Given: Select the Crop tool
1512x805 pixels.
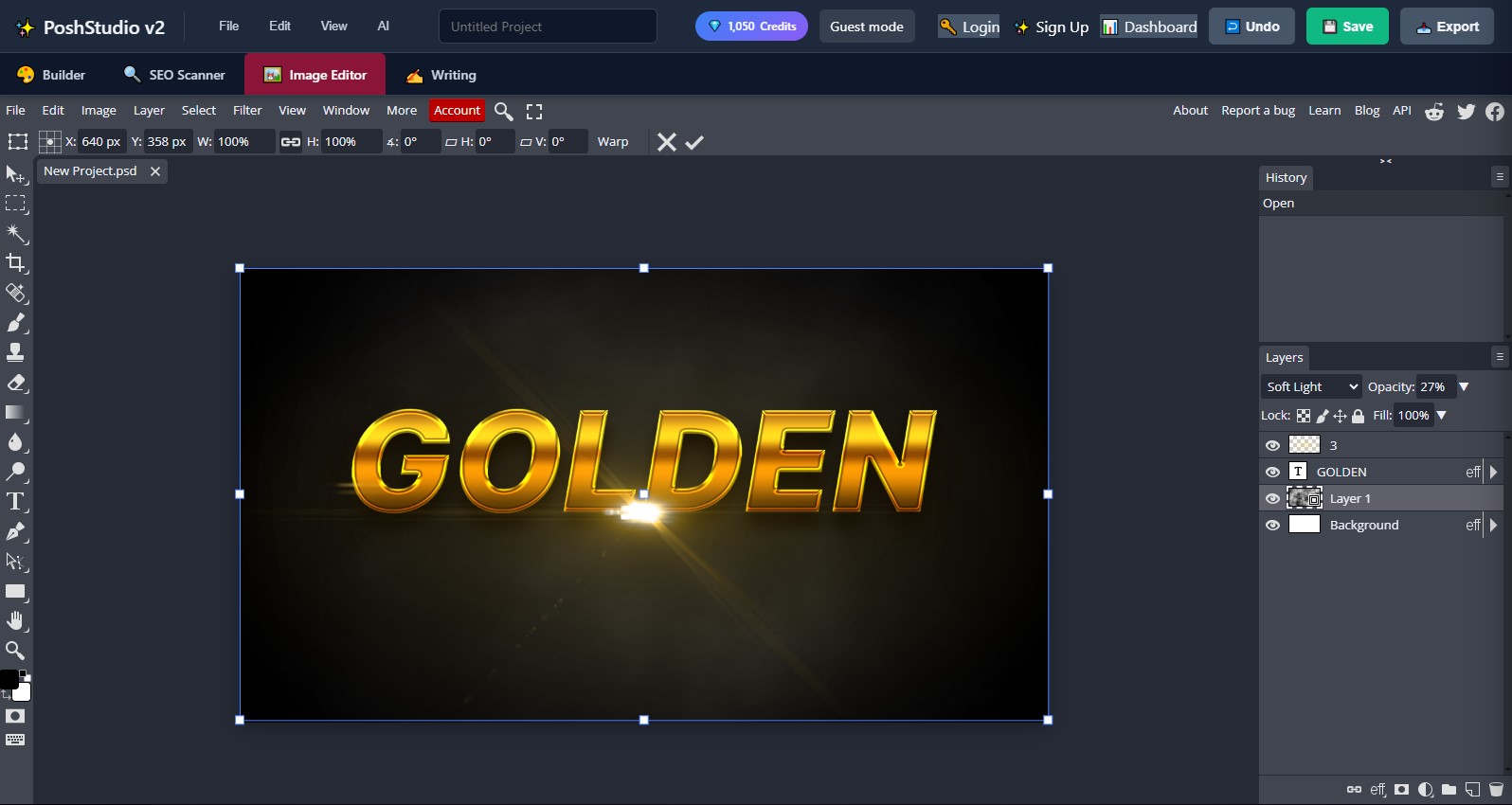Looking at the screenshot, I should (x=16, y=263).
